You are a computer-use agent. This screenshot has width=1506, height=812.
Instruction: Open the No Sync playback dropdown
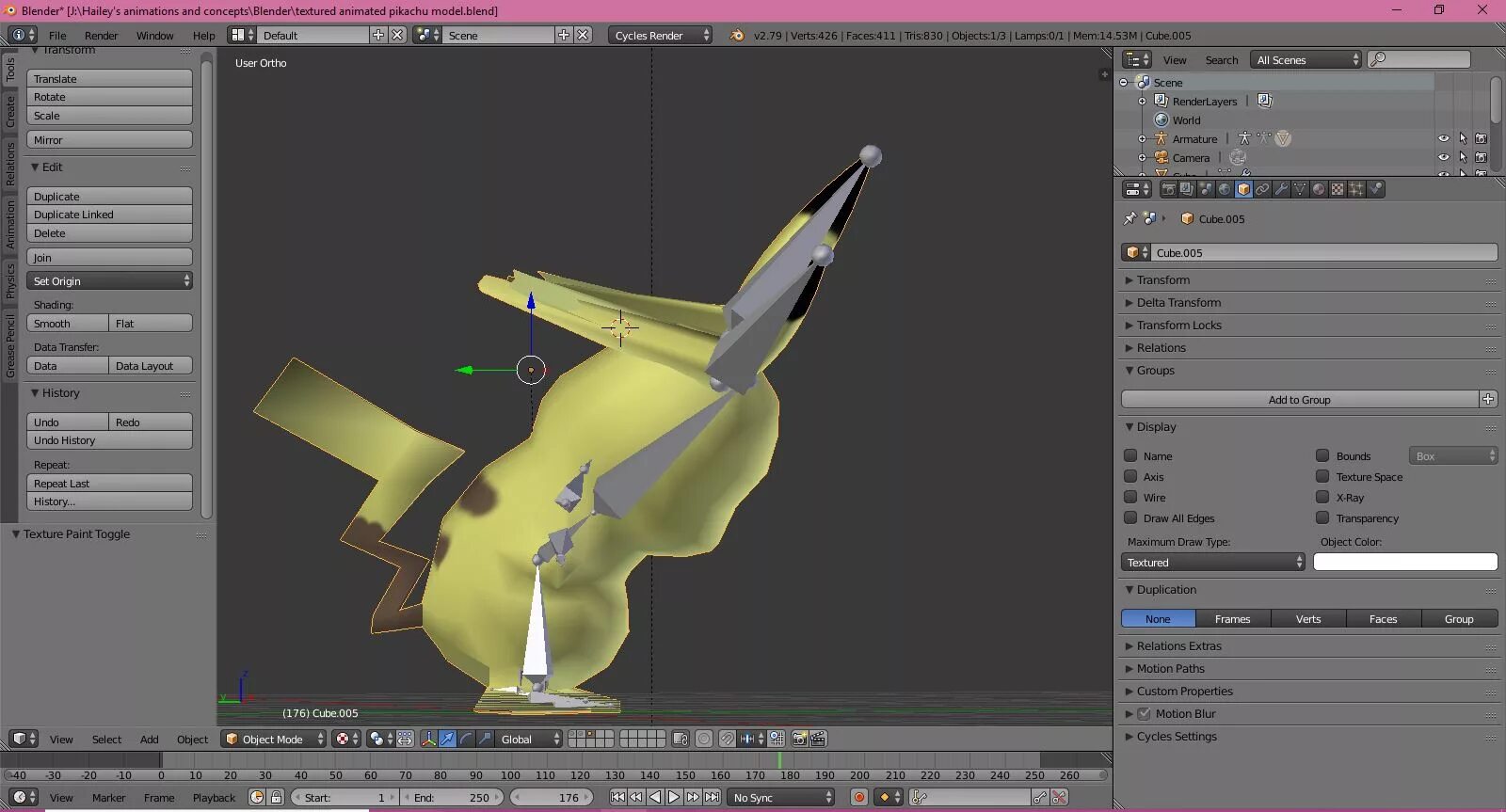[x=781, y=797]
